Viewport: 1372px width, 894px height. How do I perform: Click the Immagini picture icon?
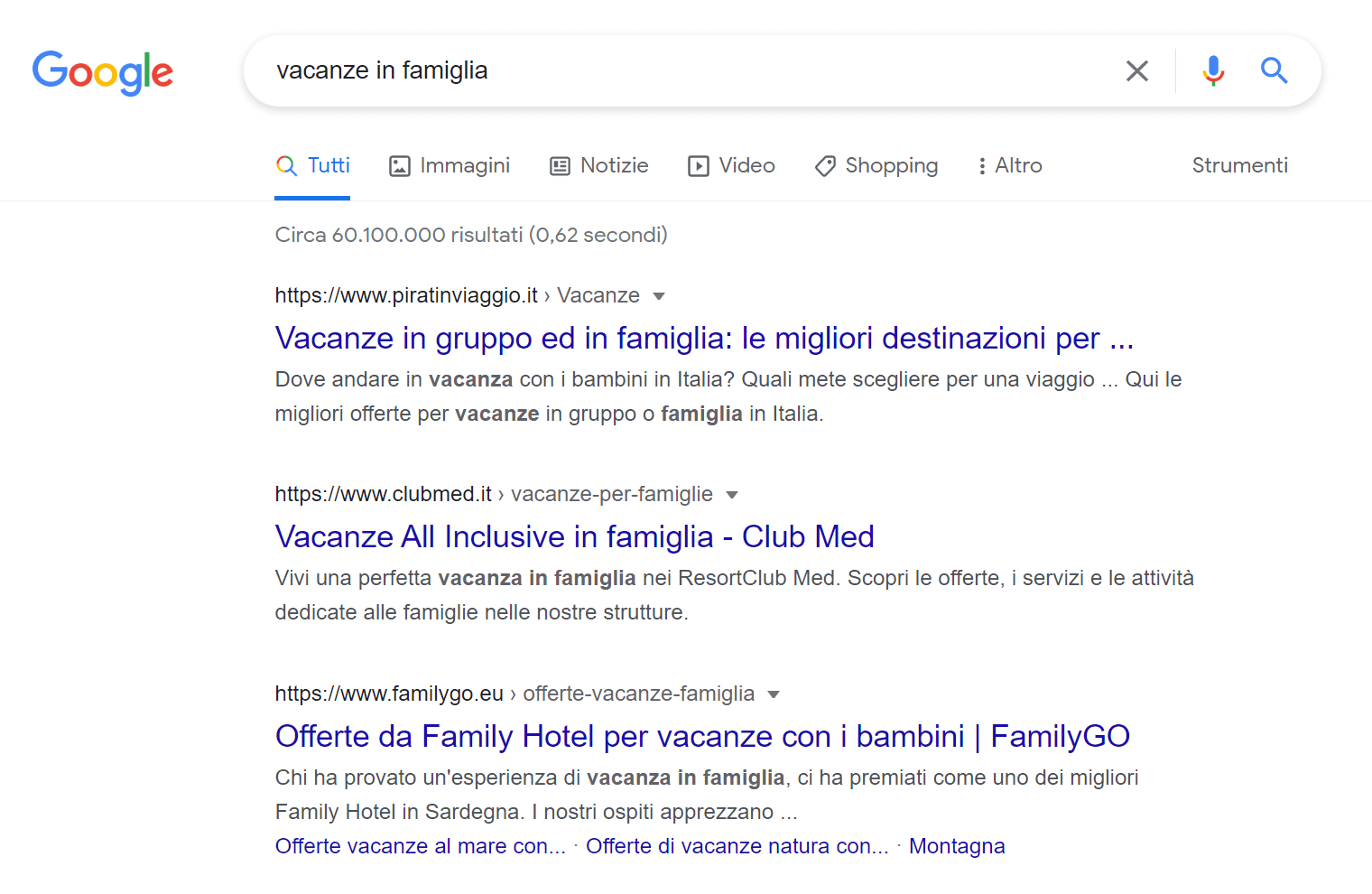[x=400, y=166]
